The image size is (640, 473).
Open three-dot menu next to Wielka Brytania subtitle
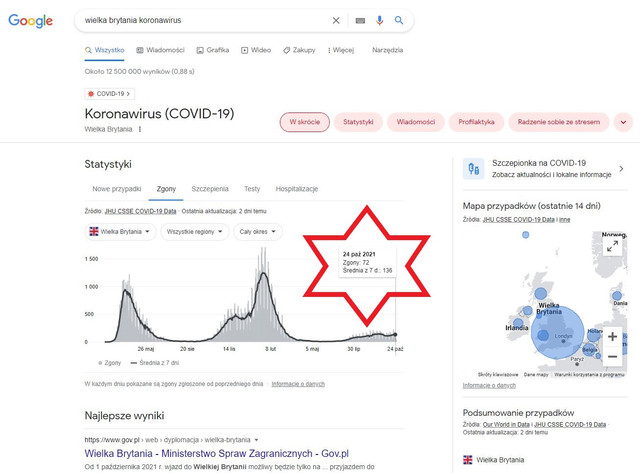pos(140,129)
